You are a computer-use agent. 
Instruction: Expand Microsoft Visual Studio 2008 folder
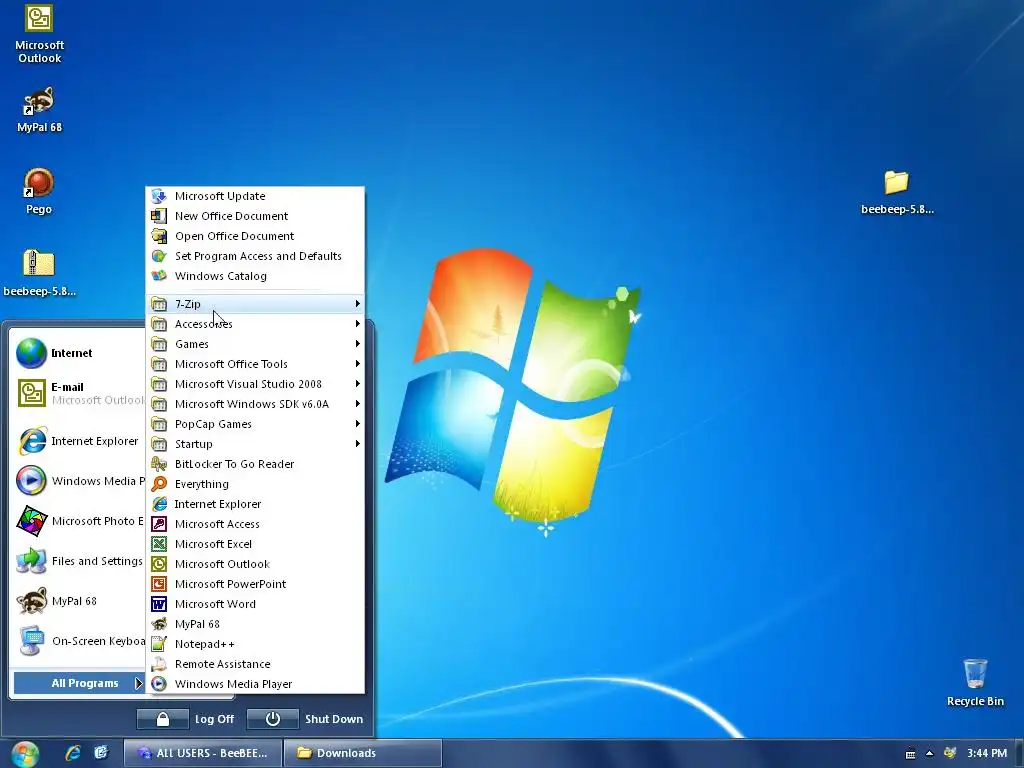[255, 384]
